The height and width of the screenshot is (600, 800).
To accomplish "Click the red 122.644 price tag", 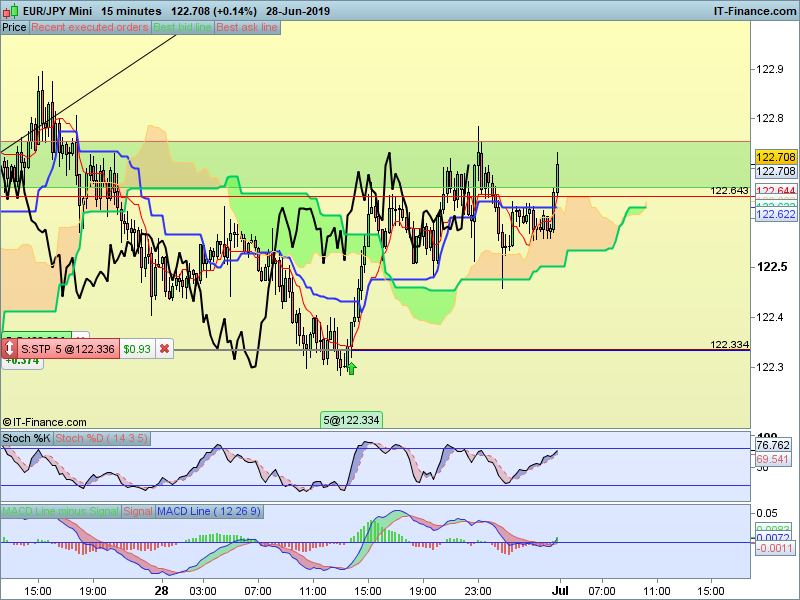I will pyautogui.click(x=776, y=191).
